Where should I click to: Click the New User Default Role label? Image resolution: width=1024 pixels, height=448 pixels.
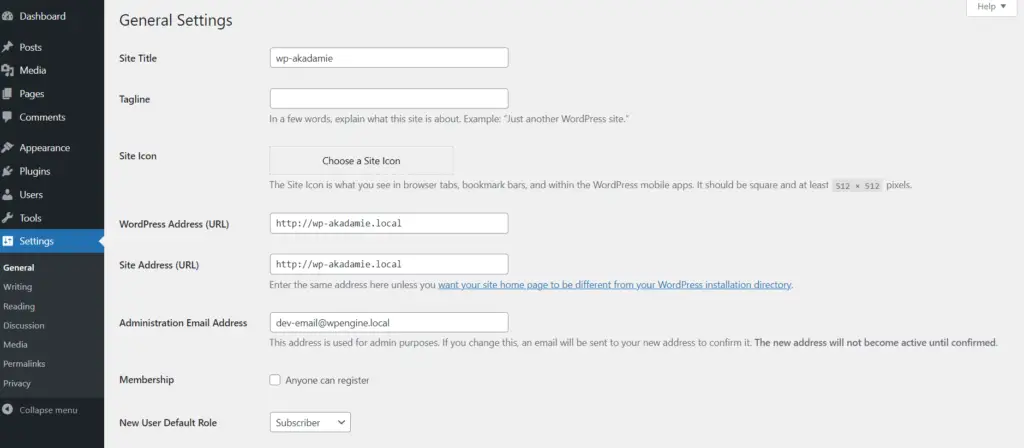pyautogui.click(x=168, y=423)
